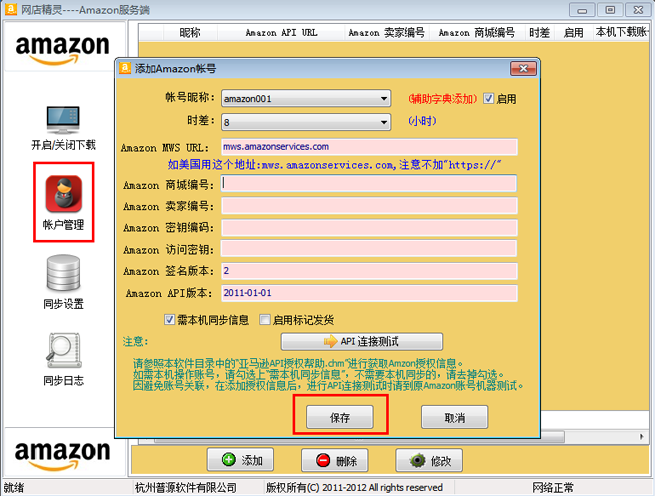Cancel the dialog with 取消
This screenshot has width=655, height=496.
pyautogui.click(x=454, y=417)
